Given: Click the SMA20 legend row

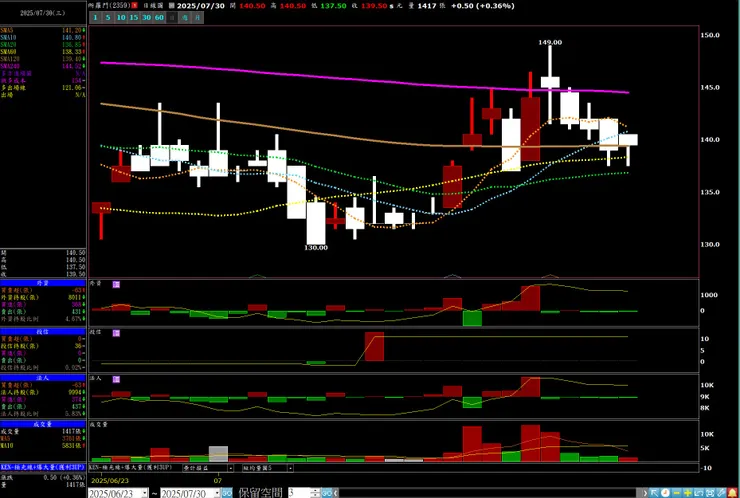Looking at the screenshot, I should (43, 44).
